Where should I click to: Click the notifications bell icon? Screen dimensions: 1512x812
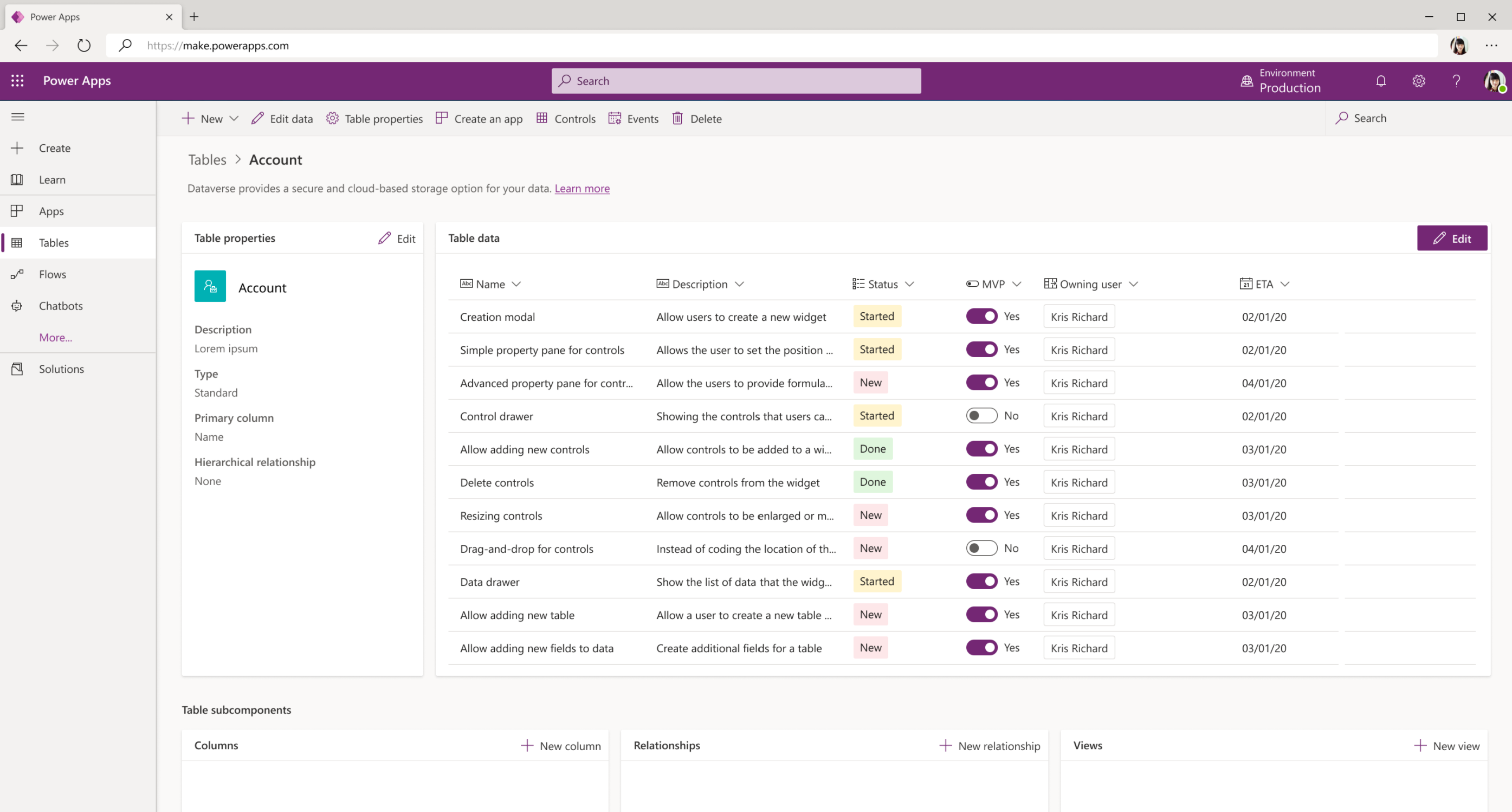tap(1380, 81)
